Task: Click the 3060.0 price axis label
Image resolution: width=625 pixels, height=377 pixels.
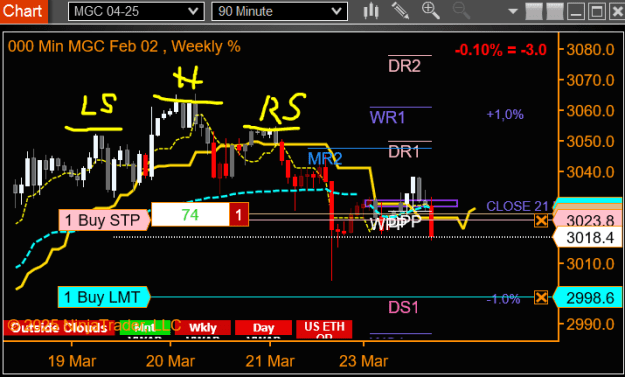Action: [590, 111]
